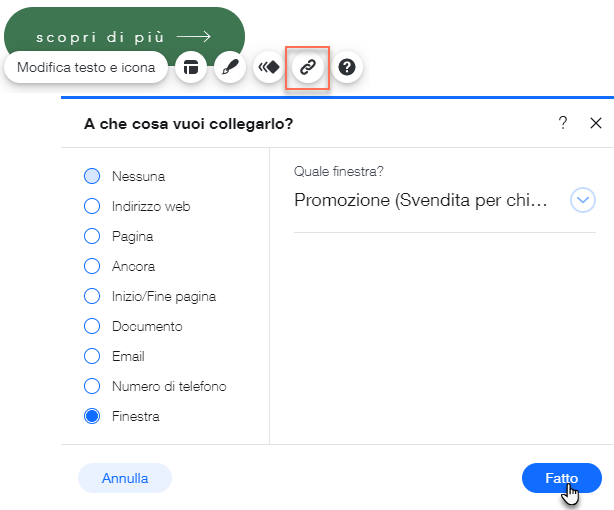
Task: Click the link chain icon
Action: (x=308, y=67)
